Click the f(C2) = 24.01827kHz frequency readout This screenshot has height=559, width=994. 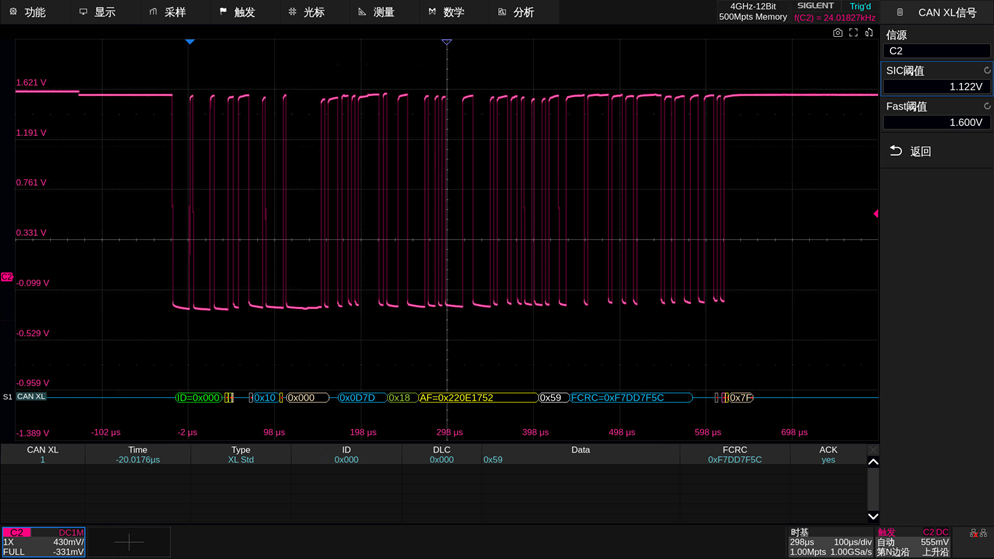834,18
